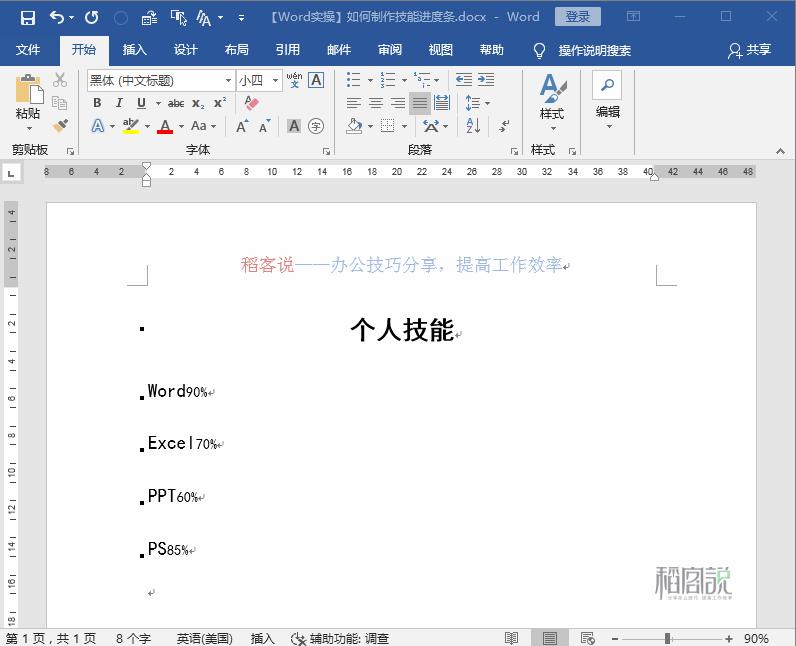The image size is (796, 646).
Task: Activate the Format Painter brush
Action: 60,125
